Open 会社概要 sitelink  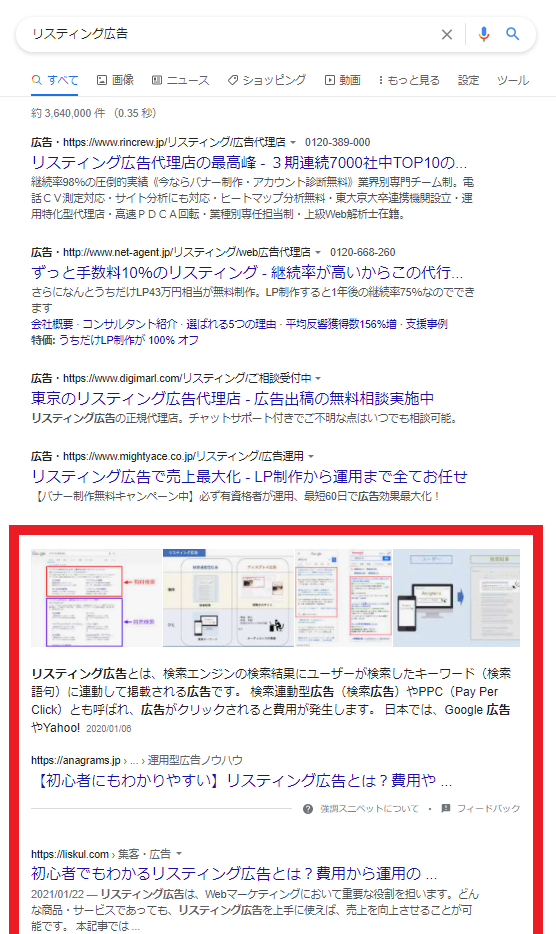click(52, 324)
